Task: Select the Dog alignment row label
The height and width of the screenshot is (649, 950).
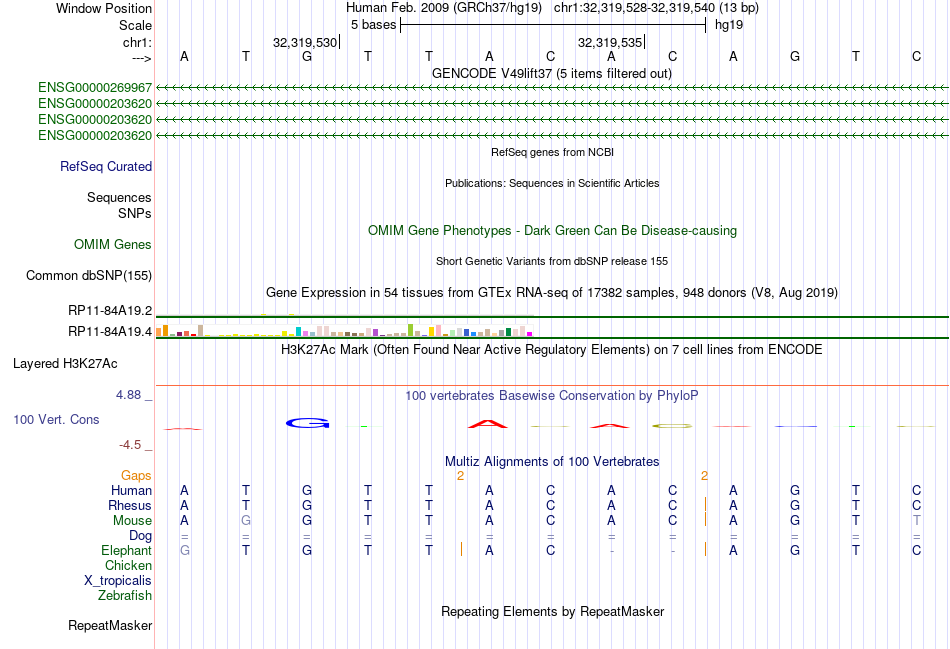Action: click(140, 536)
